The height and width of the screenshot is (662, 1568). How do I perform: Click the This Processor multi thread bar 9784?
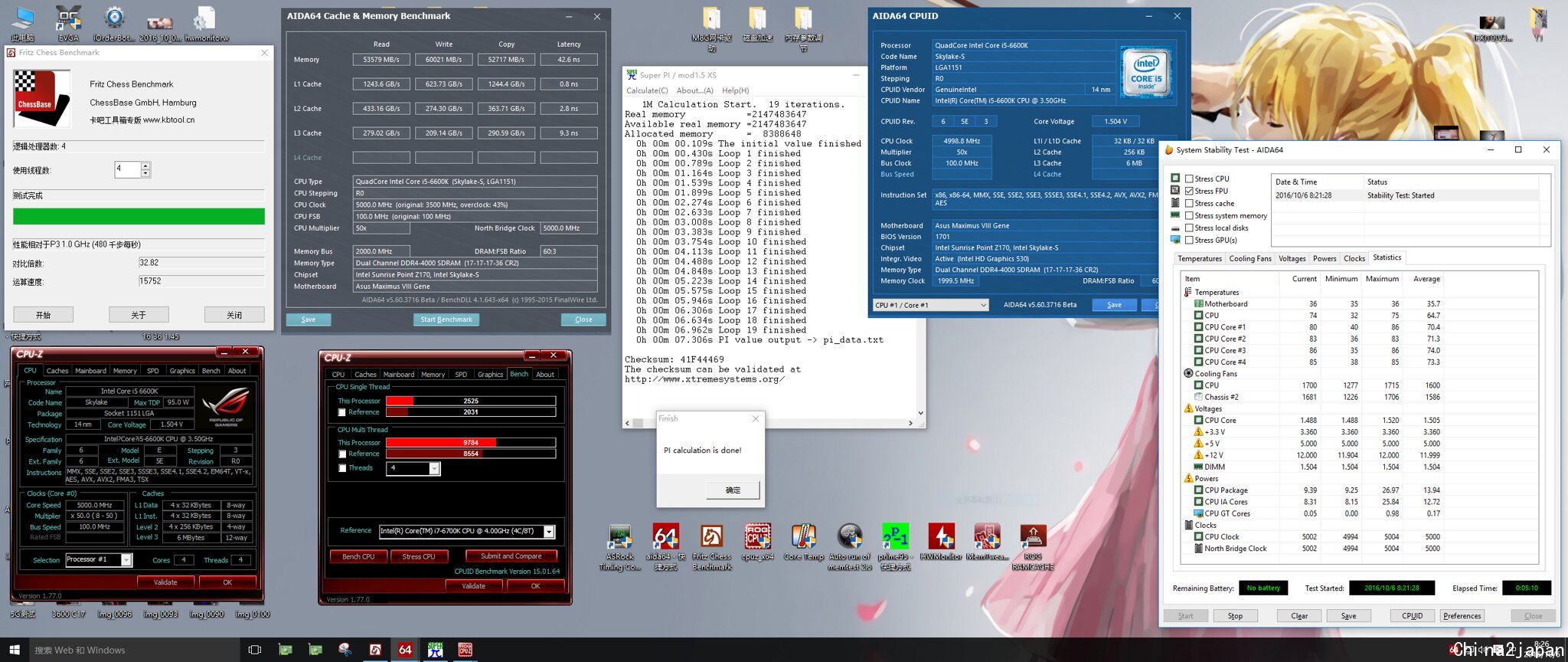470,442
